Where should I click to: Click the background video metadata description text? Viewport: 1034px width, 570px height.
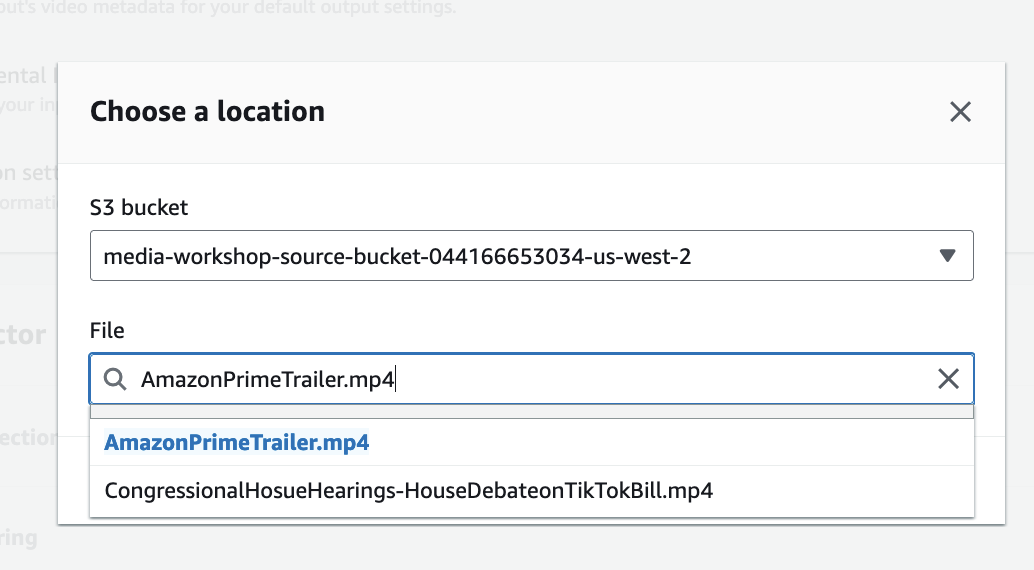pyautogui.click(x=228, y=8)
